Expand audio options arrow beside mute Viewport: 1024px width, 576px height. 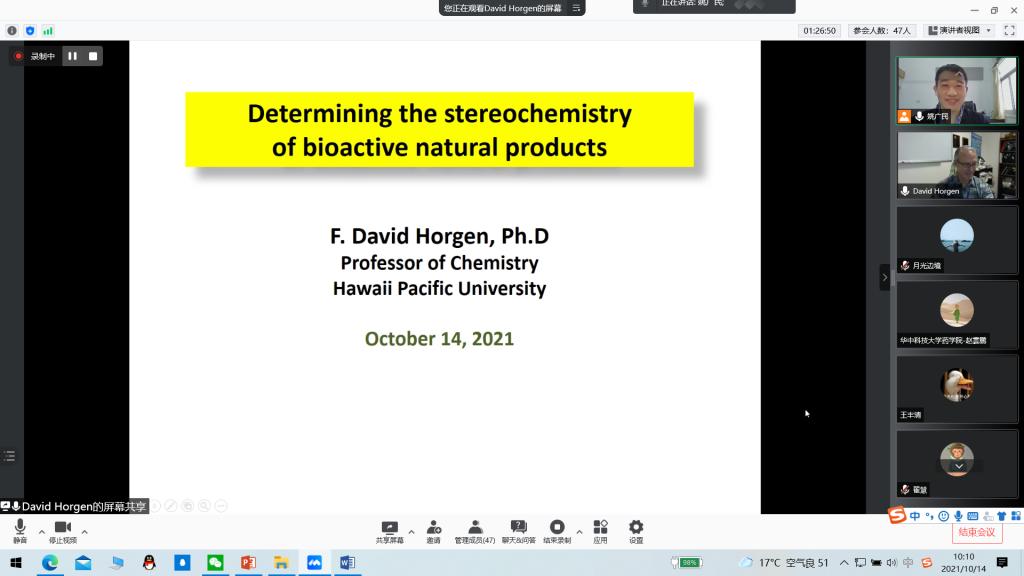coord(41,532)
